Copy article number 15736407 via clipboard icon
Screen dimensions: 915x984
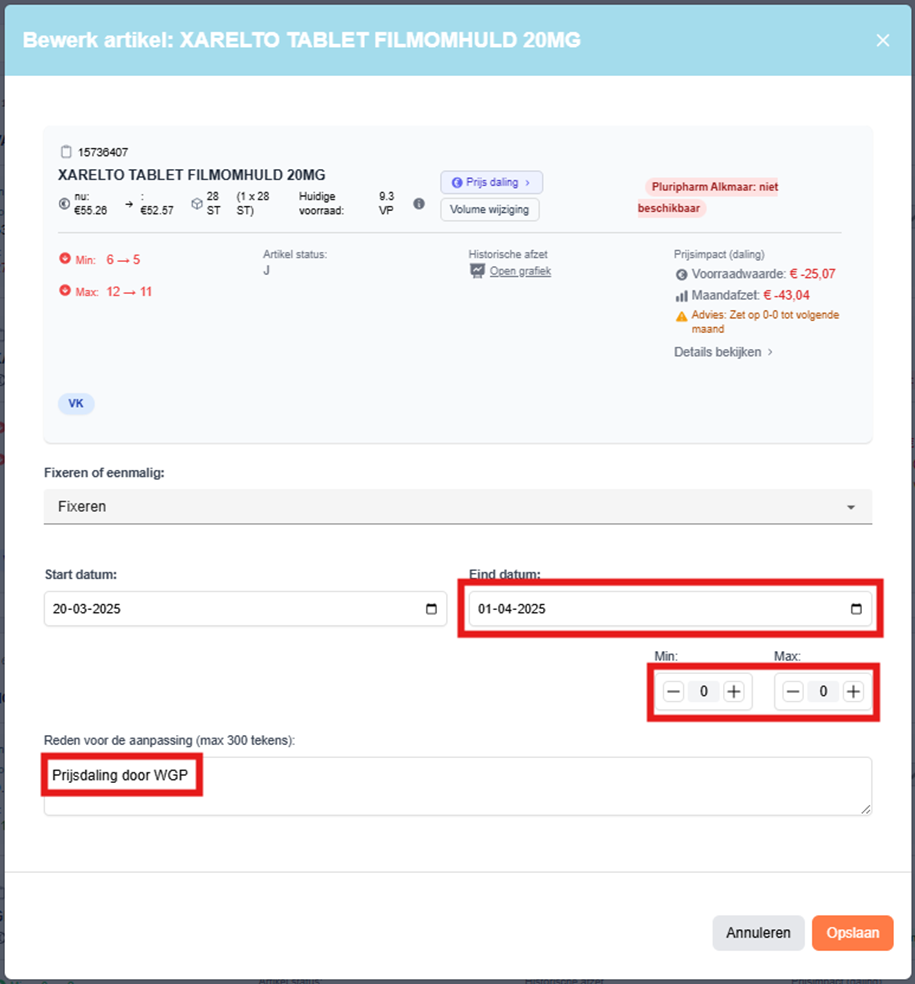66,152
